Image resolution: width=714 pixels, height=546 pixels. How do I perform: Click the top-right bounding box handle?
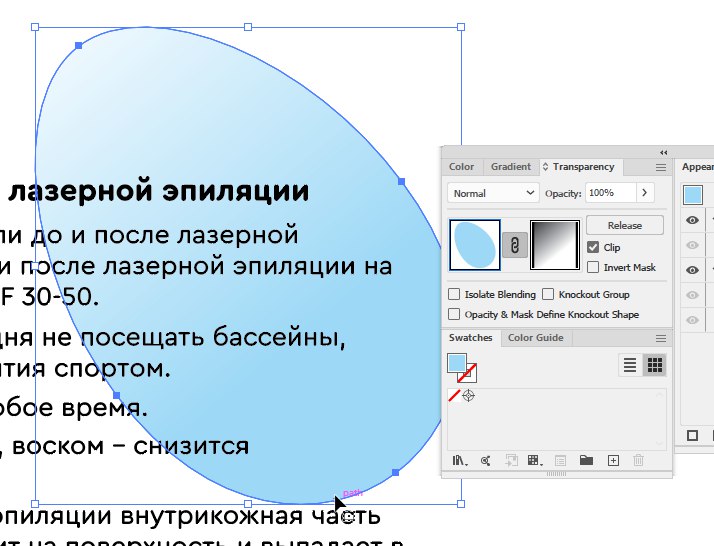461,27
